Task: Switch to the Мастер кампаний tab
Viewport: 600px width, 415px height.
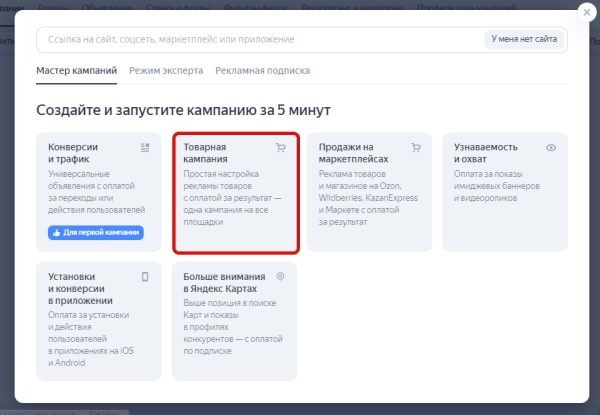Action: [x=76, y=71]
